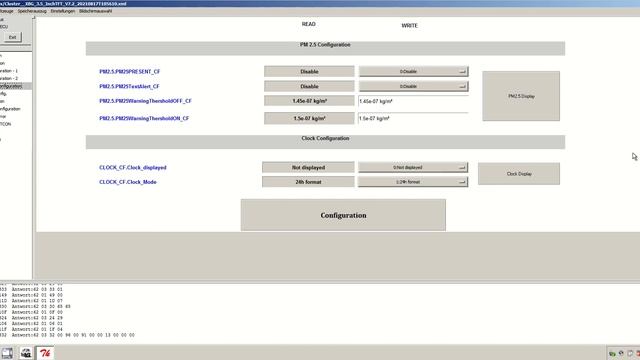The image size is (640, 360).
Task: Click the PM2.5.PM25PRESENT_CF label
Action: (129, 71)
